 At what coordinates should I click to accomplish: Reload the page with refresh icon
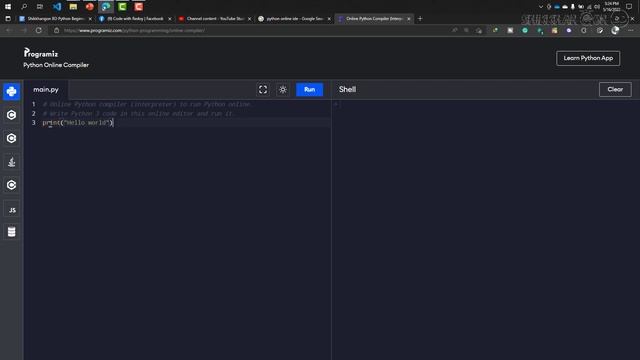pos(39,30)
